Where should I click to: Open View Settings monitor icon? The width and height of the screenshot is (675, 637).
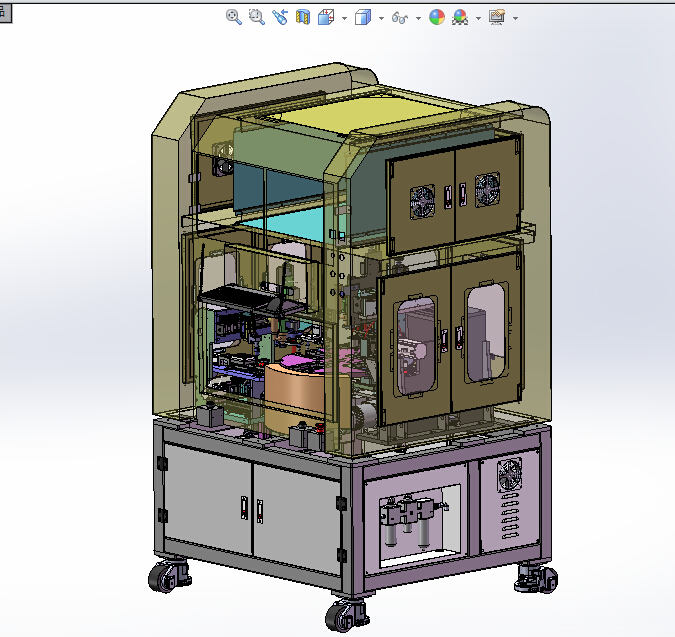click(x=497, y=17)
